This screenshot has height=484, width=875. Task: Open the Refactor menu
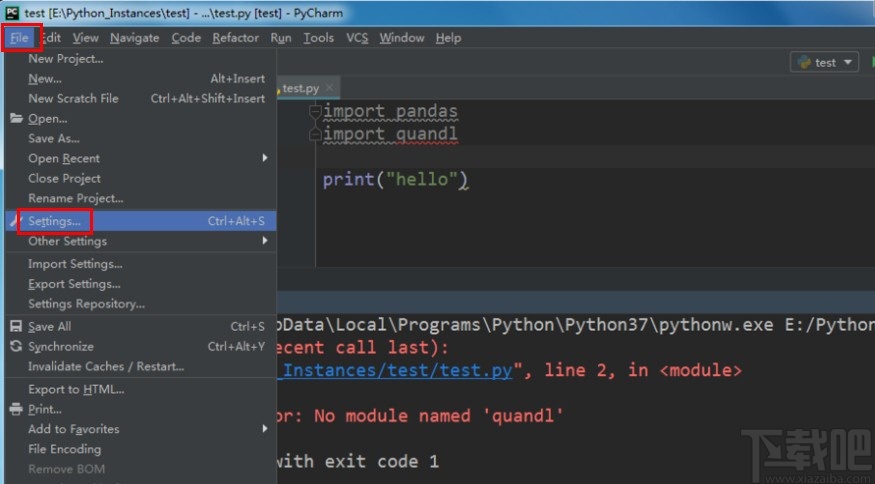coord(235,38)
